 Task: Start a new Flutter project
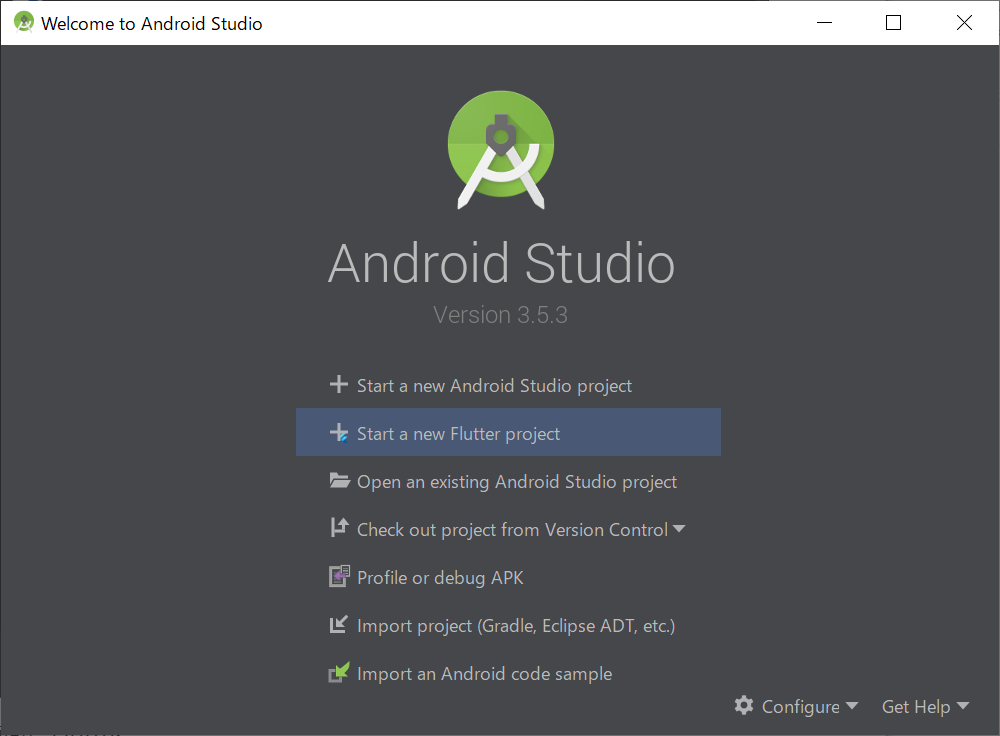point(508,432)
